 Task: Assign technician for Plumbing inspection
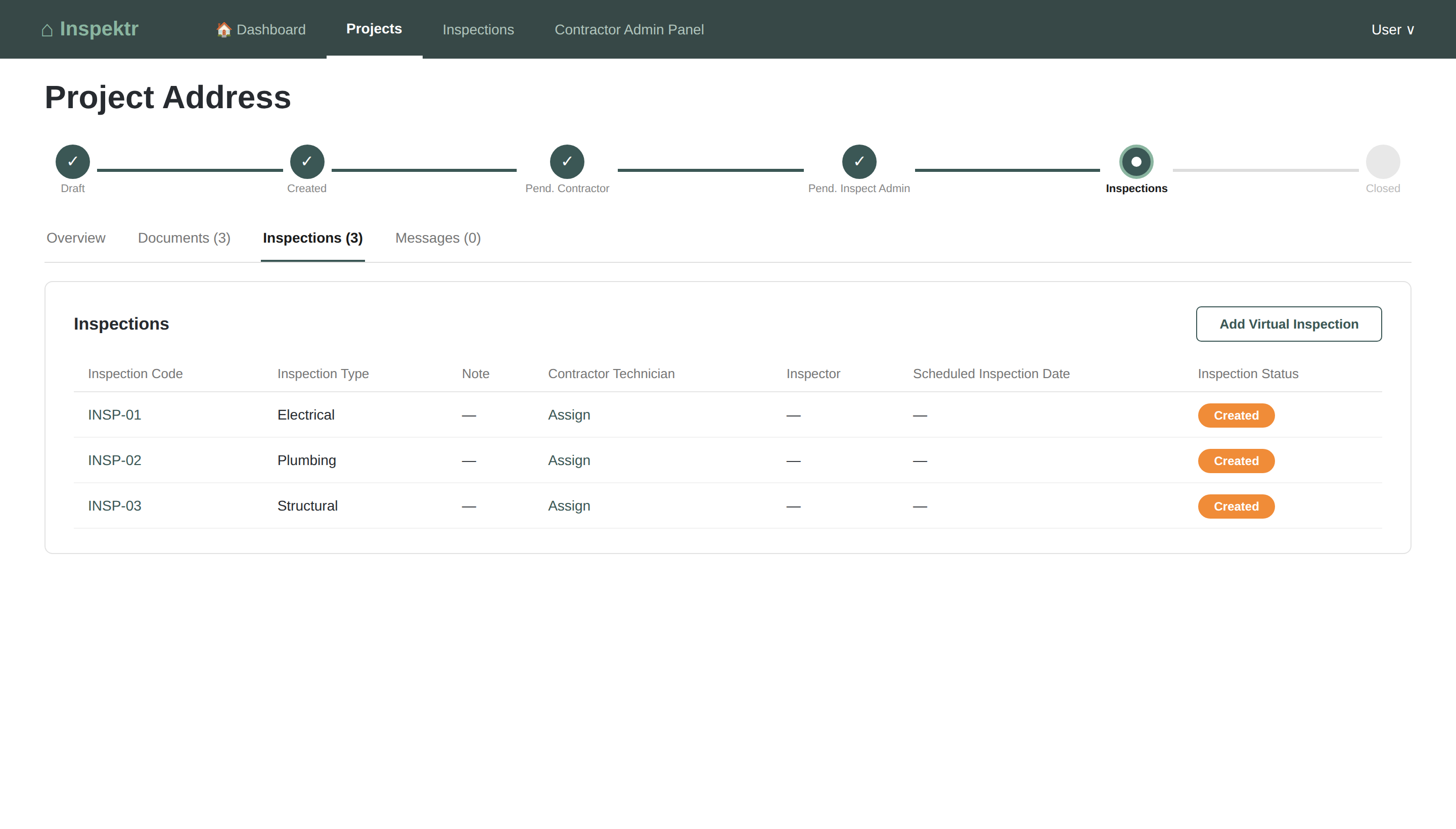tap(569, 460)
